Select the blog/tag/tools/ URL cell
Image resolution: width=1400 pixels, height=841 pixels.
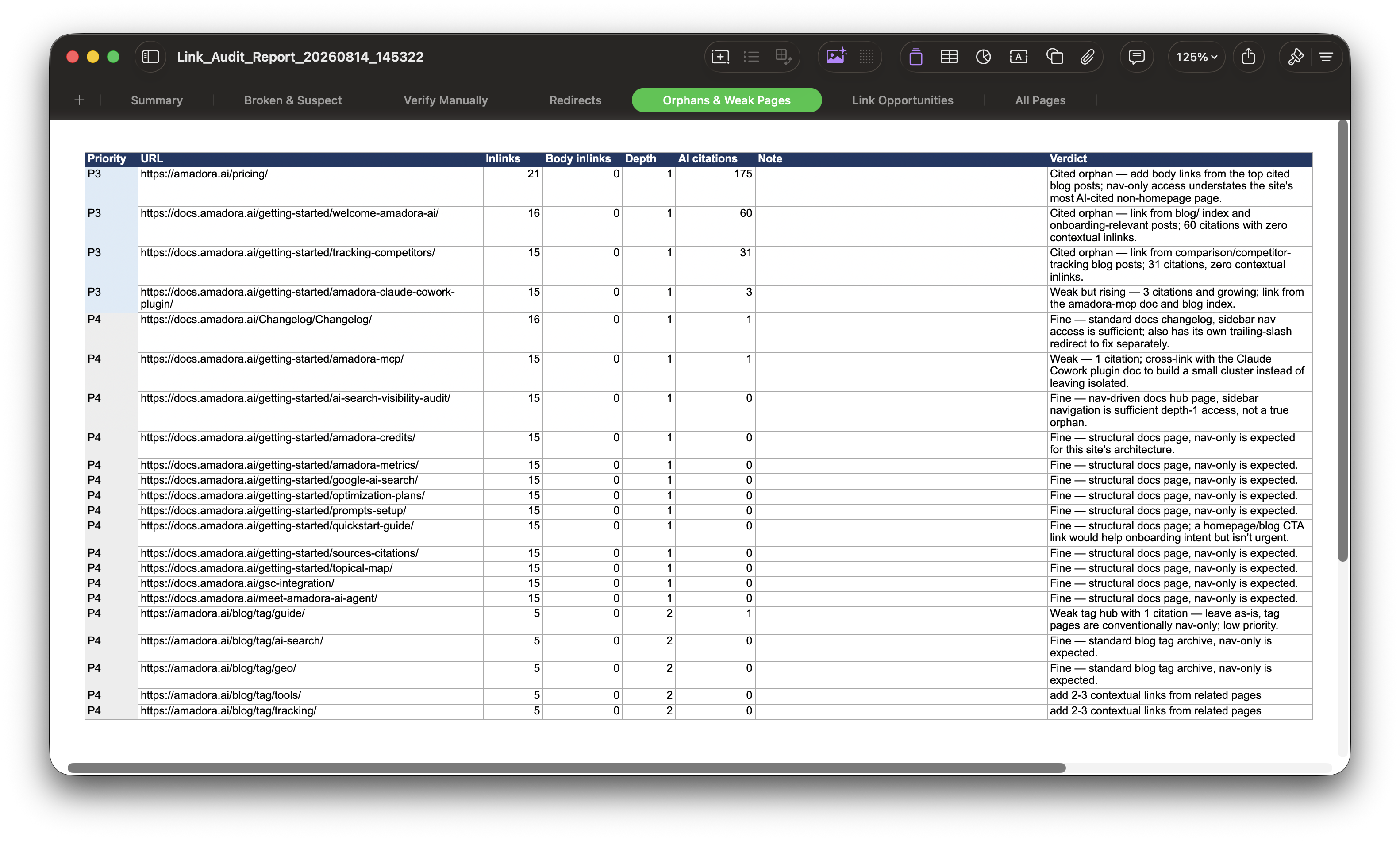310,696
